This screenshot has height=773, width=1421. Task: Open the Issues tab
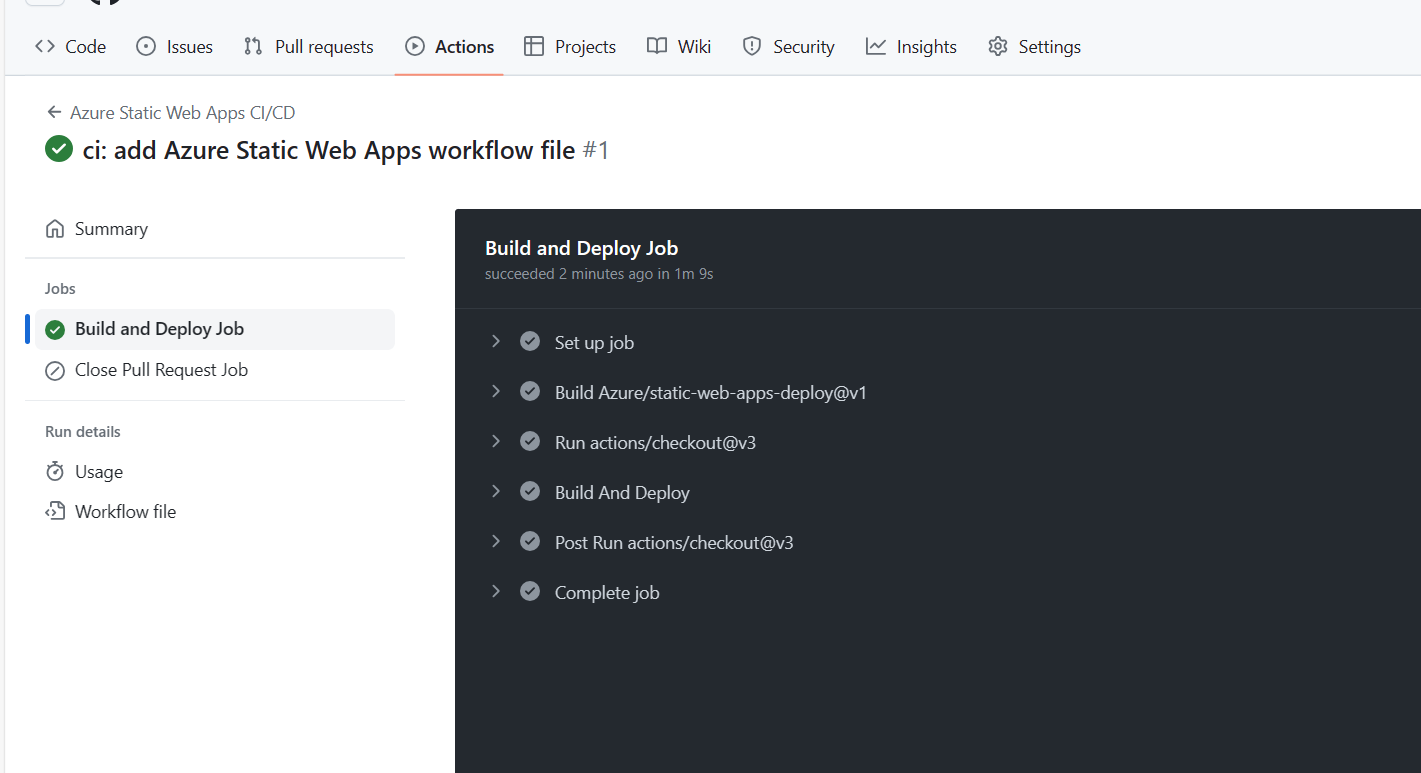174,46
